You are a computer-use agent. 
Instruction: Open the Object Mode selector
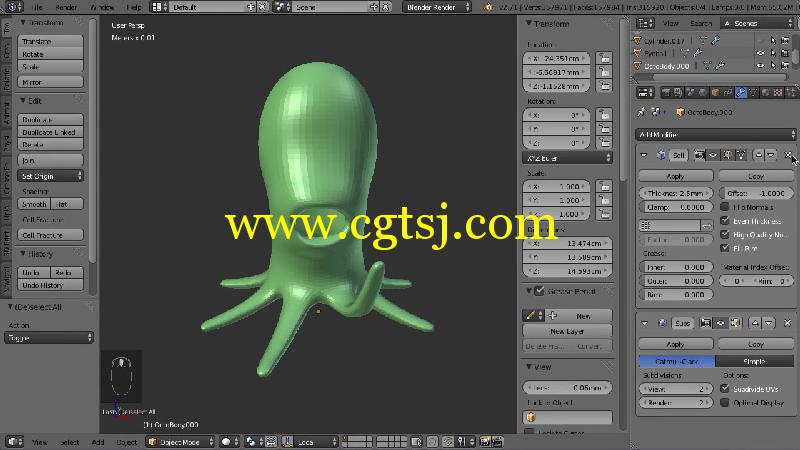[180, 442]
